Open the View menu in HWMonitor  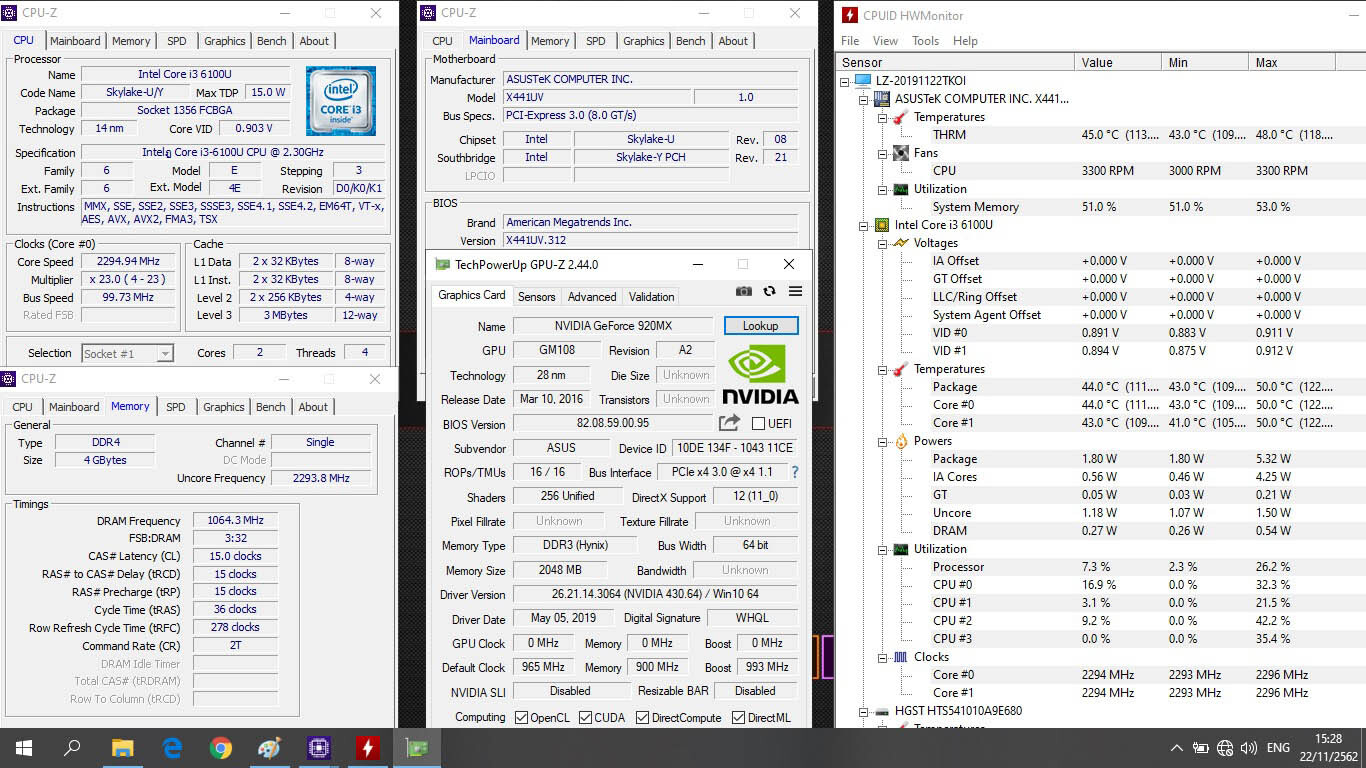click(x=885, y=41)
